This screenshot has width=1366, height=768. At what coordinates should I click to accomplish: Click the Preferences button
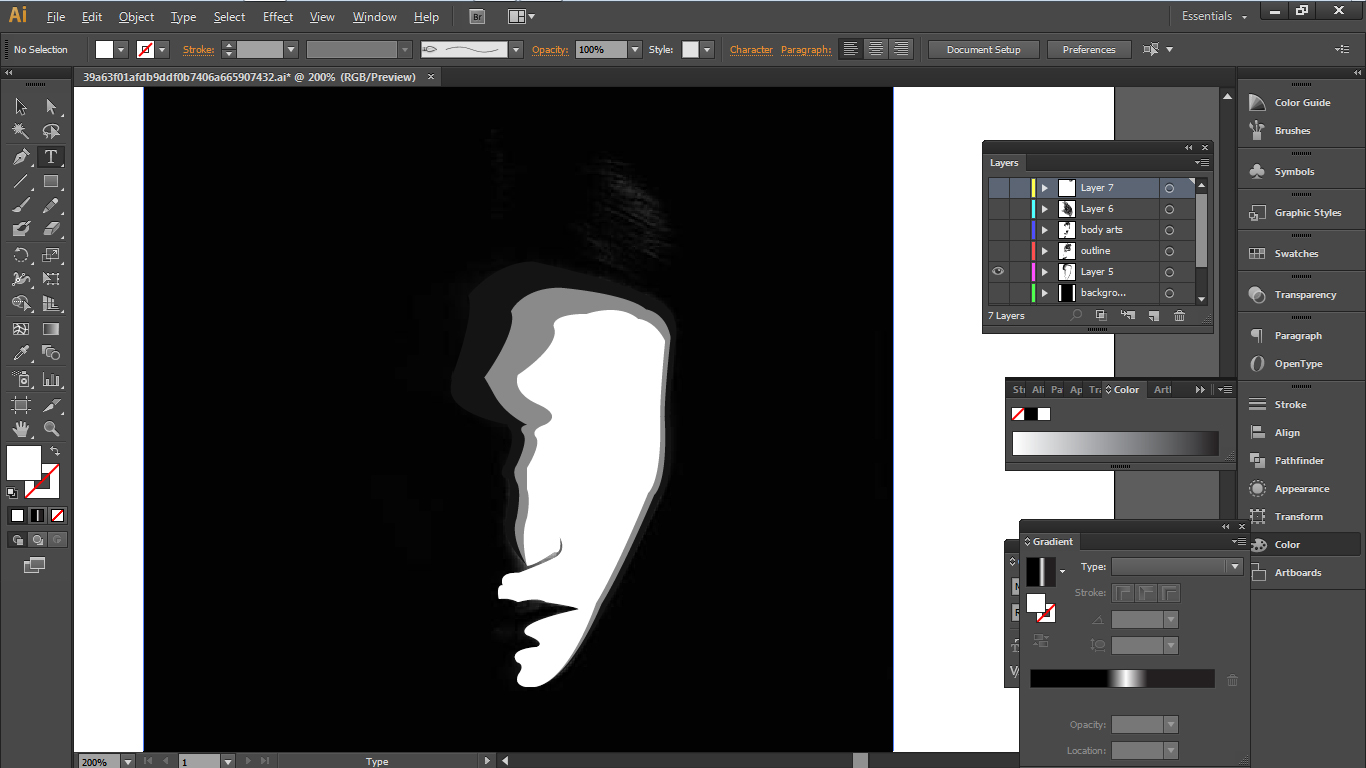(x=1089, y=49)
